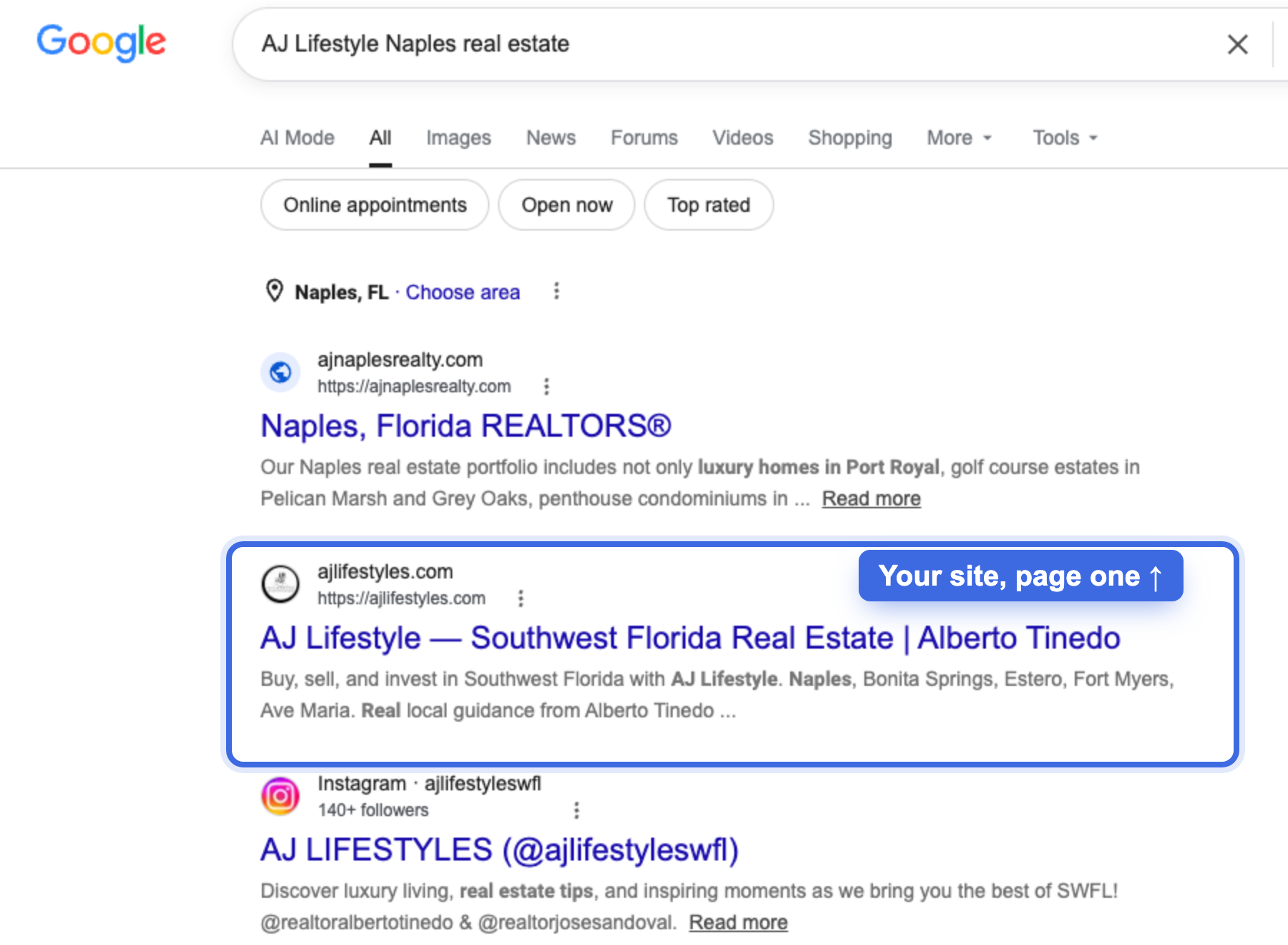Open the AJ LIFESTYLES (@ajlifestyleswfl) result
Screen dimensions: 1288x945
499,850
